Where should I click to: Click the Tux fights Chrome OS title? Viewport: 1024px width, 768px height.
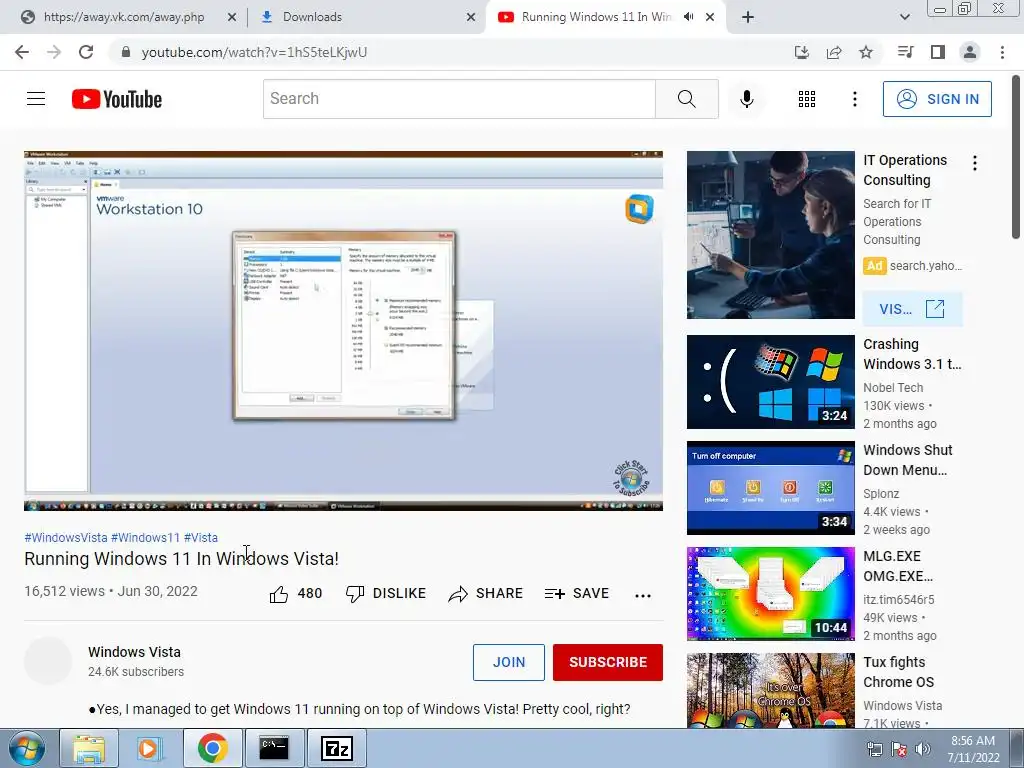(x=898, y=672)
